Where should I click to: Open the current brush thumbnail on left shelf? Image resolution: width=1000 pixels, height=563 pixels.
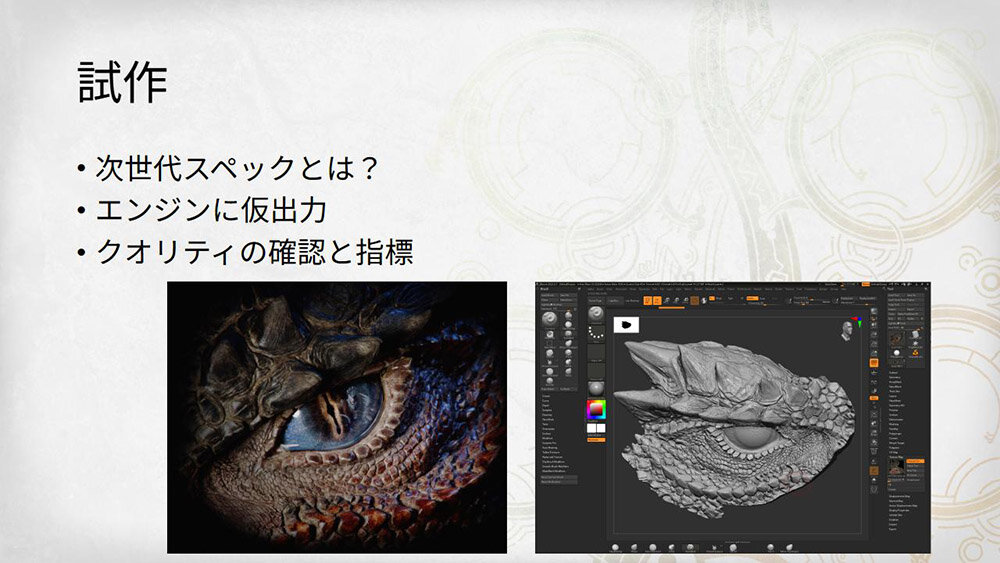tap(596, 313)
